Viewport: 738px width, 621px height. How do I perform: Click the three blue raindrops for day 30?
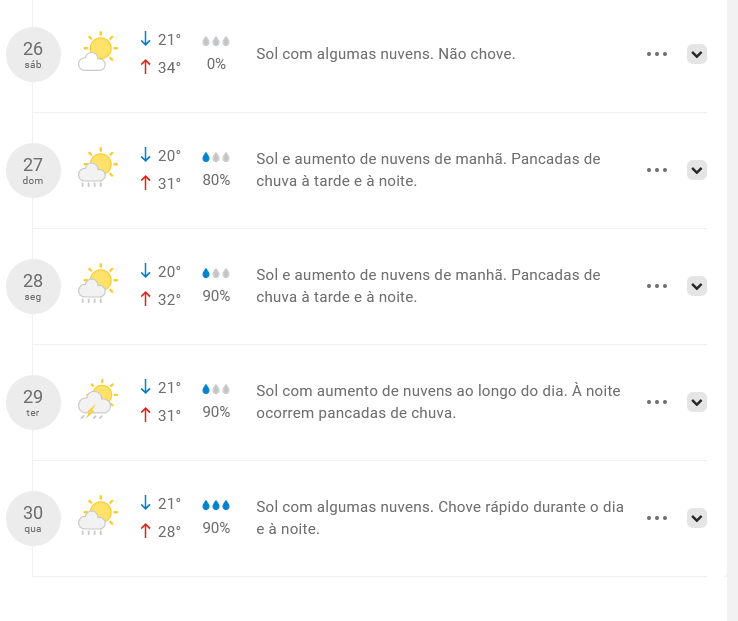216,505
